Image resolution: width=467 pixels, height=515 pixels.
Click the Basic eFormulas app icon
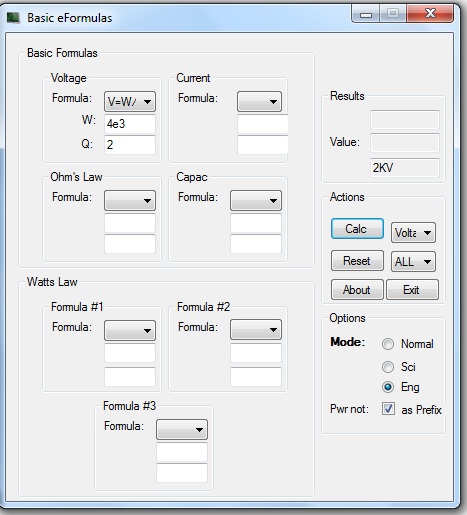pyautogui.click(x=13, y=18)
